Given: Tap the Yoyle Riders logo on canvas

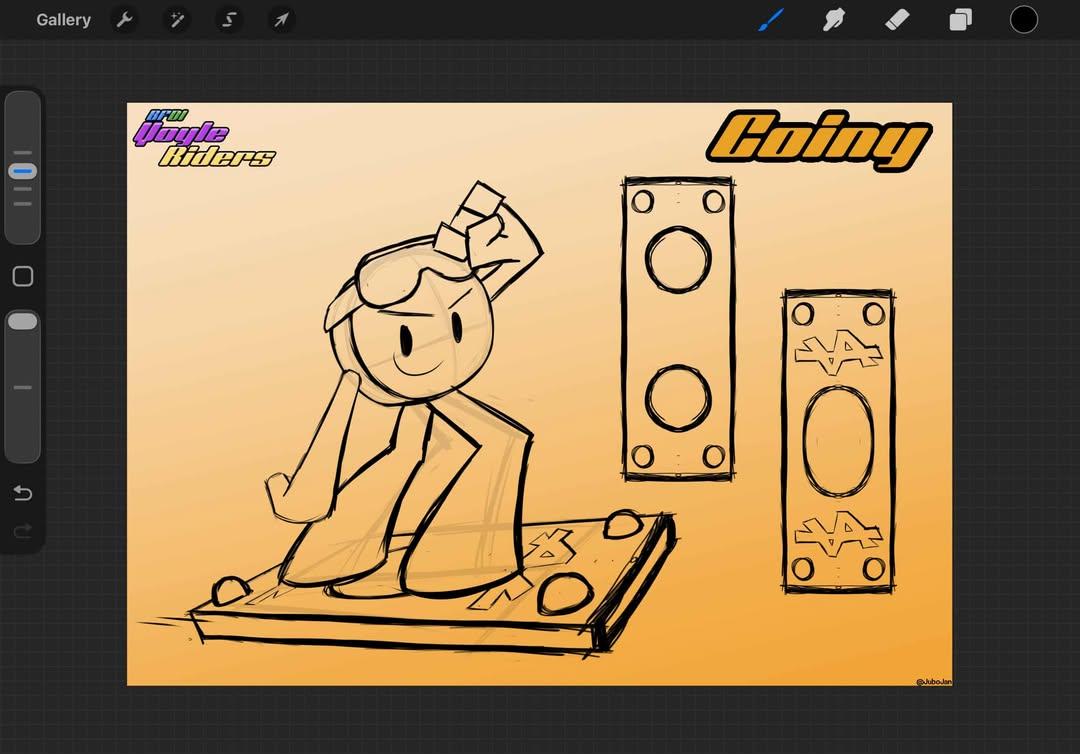Looking at the screenshot, I should tap(204, 138).
